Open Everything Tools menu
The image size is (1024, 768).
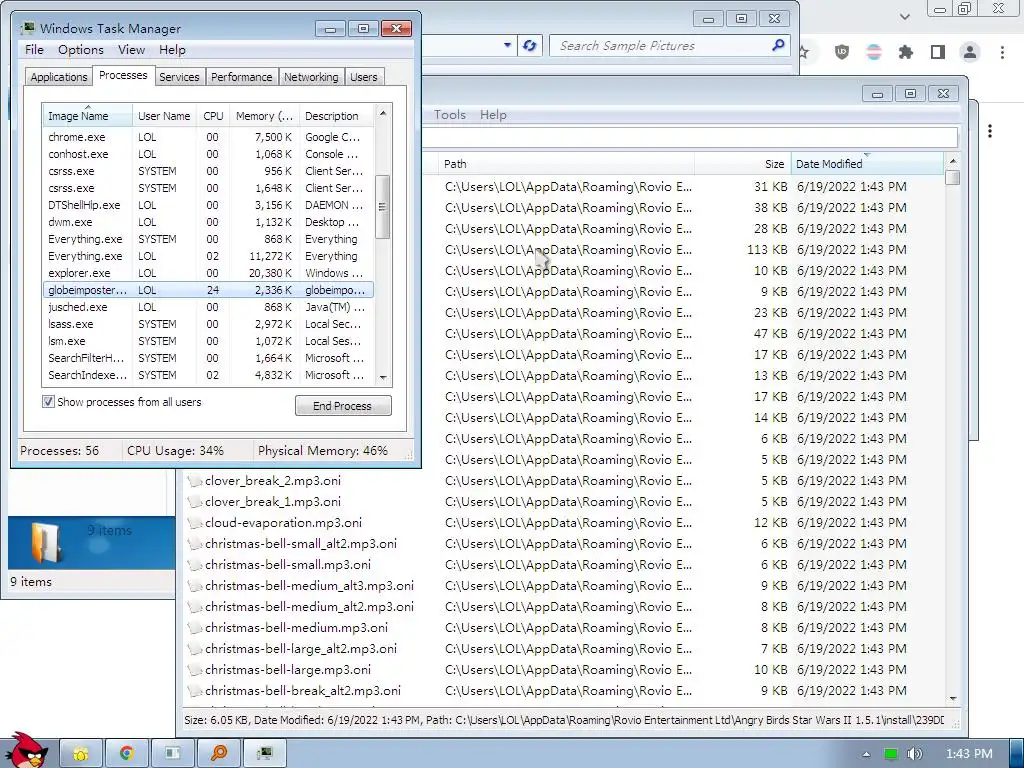click(450, 115)
